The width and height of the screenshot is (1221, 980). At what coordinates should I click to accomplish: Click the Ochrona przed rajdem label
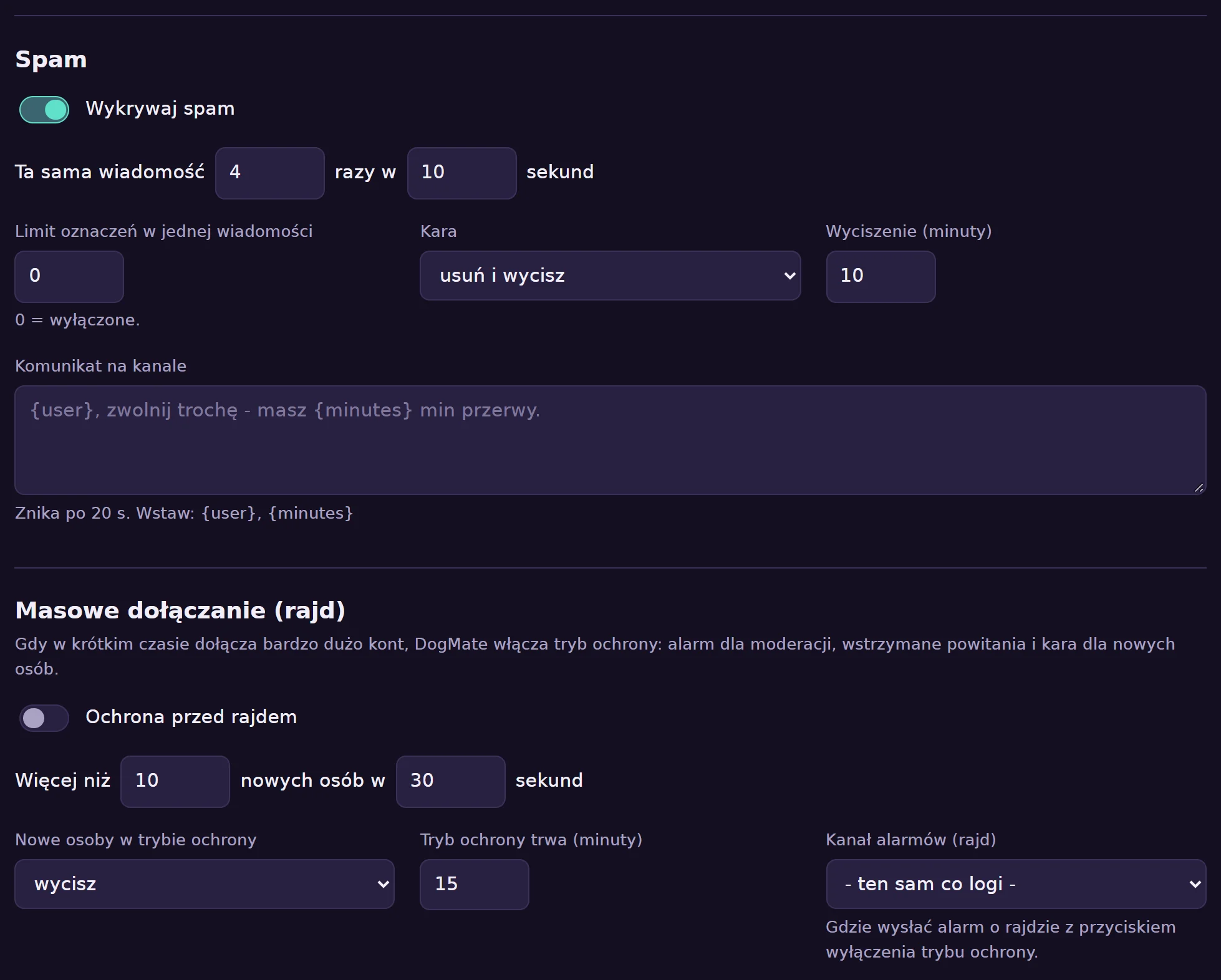pos(191,717)
